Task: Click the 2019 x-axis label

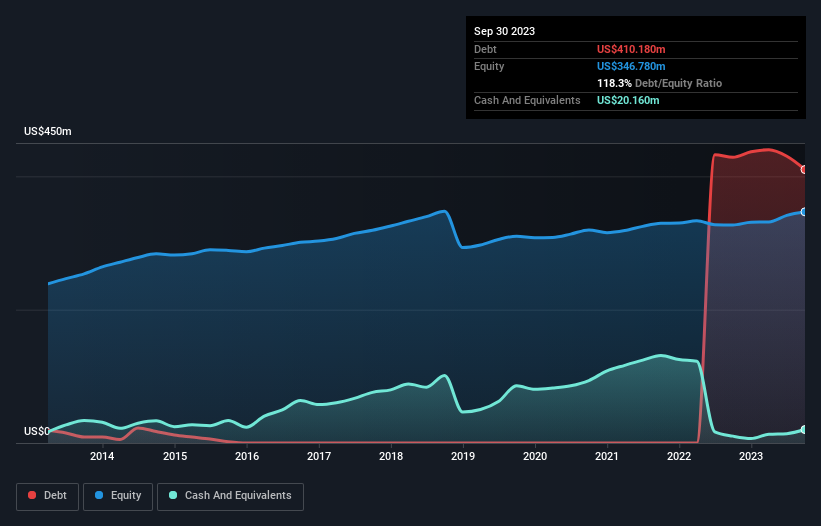Action: click(463, 456)
